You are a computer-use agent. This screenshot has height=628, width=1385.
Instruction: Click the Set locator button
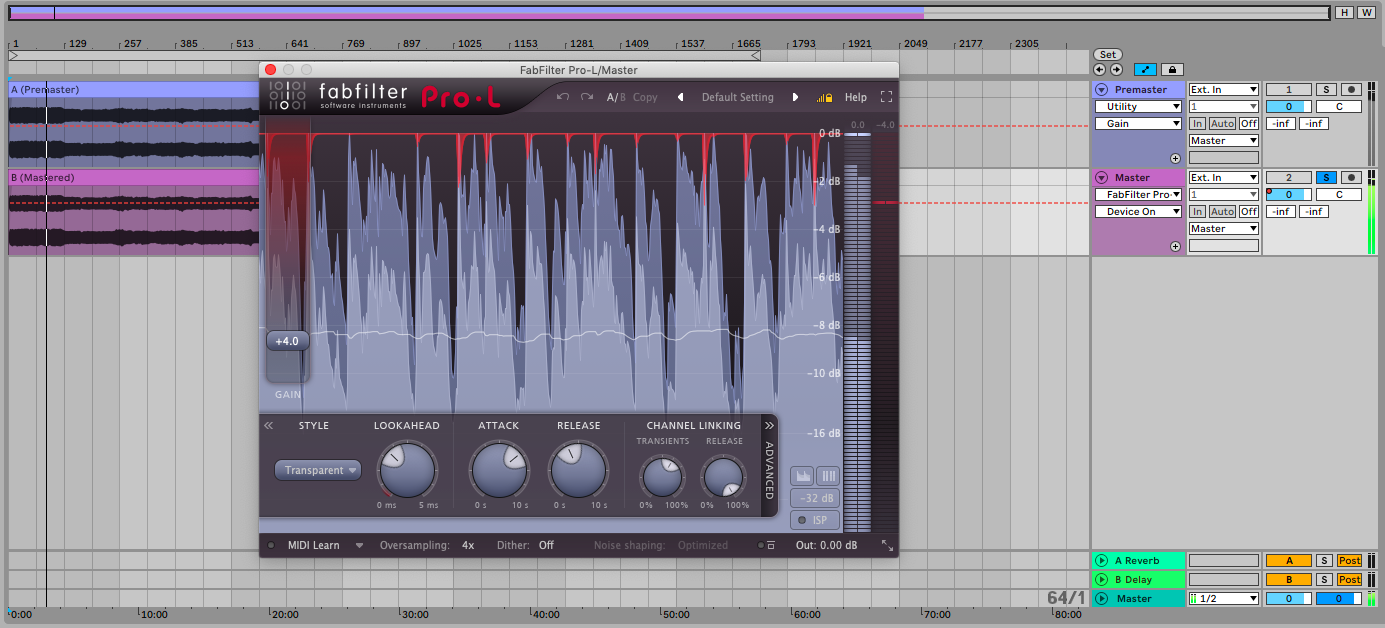point(1107,54)
